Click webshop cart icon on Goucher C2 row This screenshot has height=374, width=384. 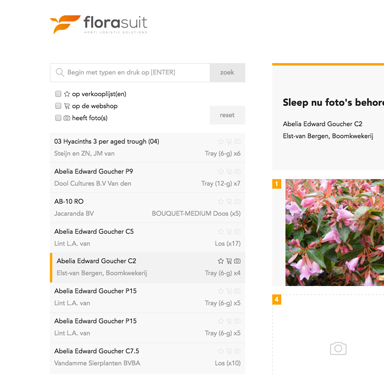(x=229, y=261)
